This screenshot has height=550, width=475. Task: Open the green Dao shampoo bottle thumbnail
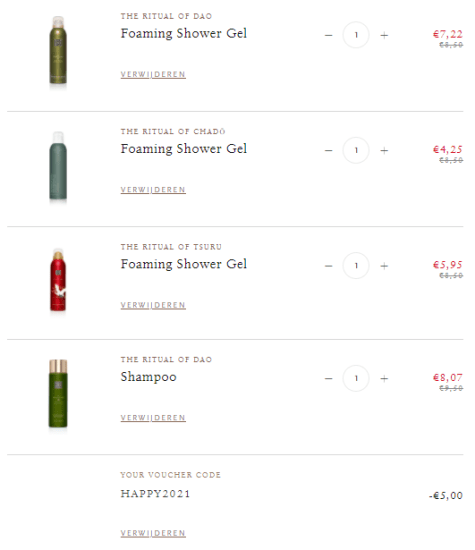[x=58, y=394]
